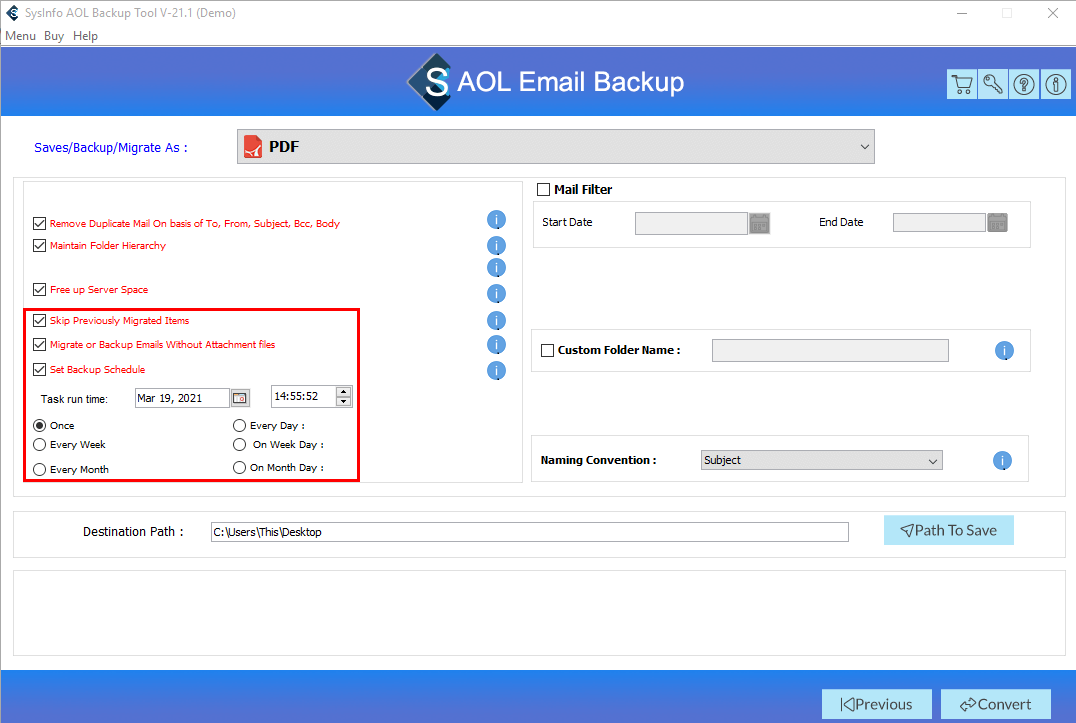This screenshot has width=1076, height=723.
Task: Click the app icon in title bar
Action: point(12,12)
